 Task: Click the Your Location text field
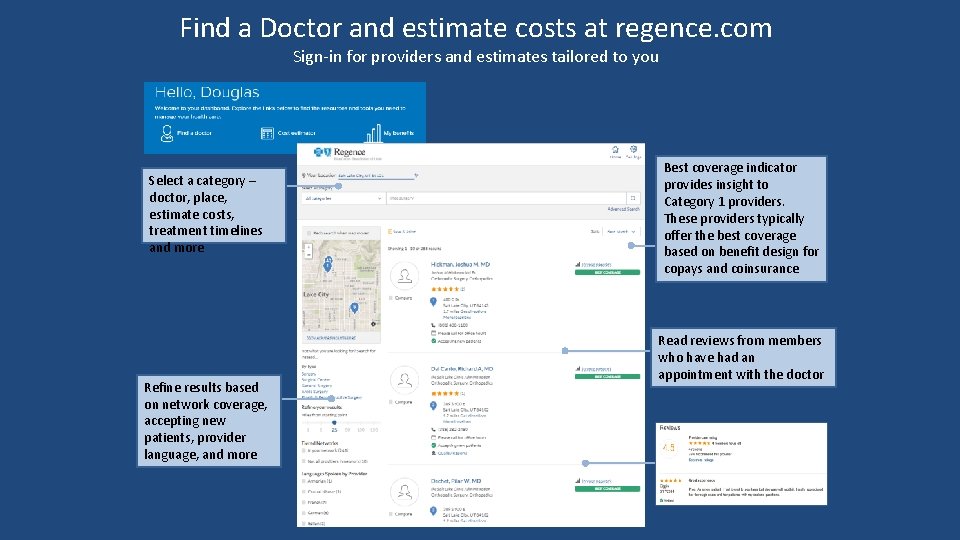(x=375, y=176)
